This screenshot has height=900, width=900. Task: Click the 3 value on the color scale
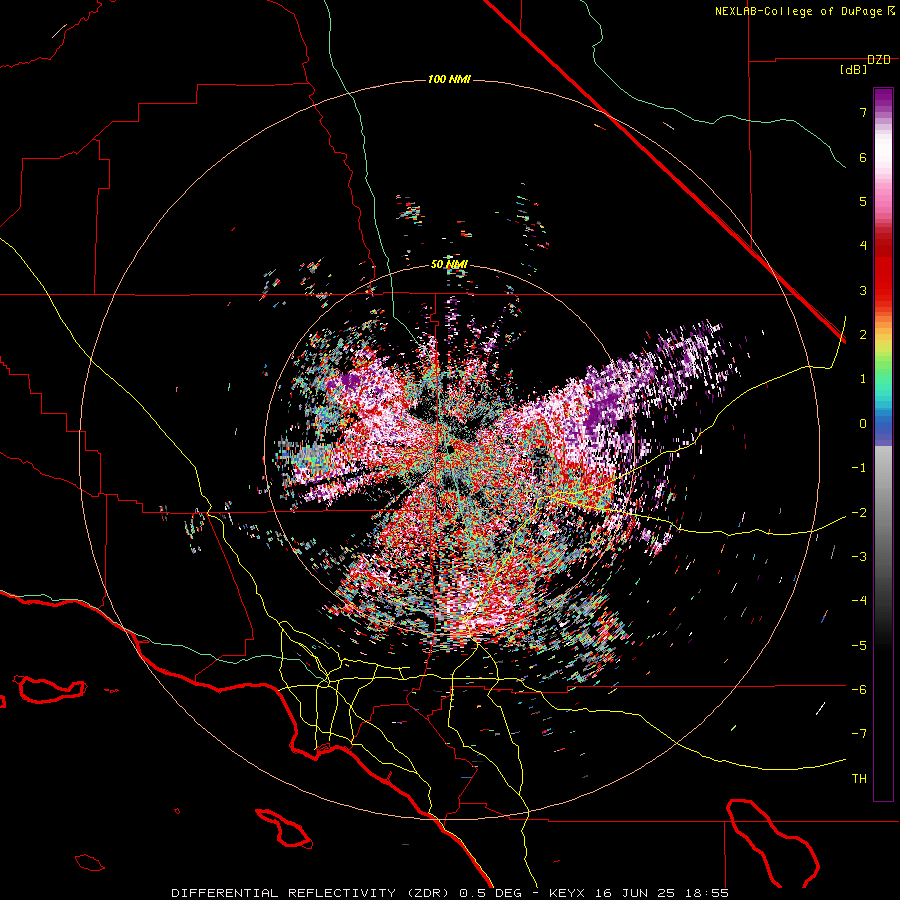point(863,290)
